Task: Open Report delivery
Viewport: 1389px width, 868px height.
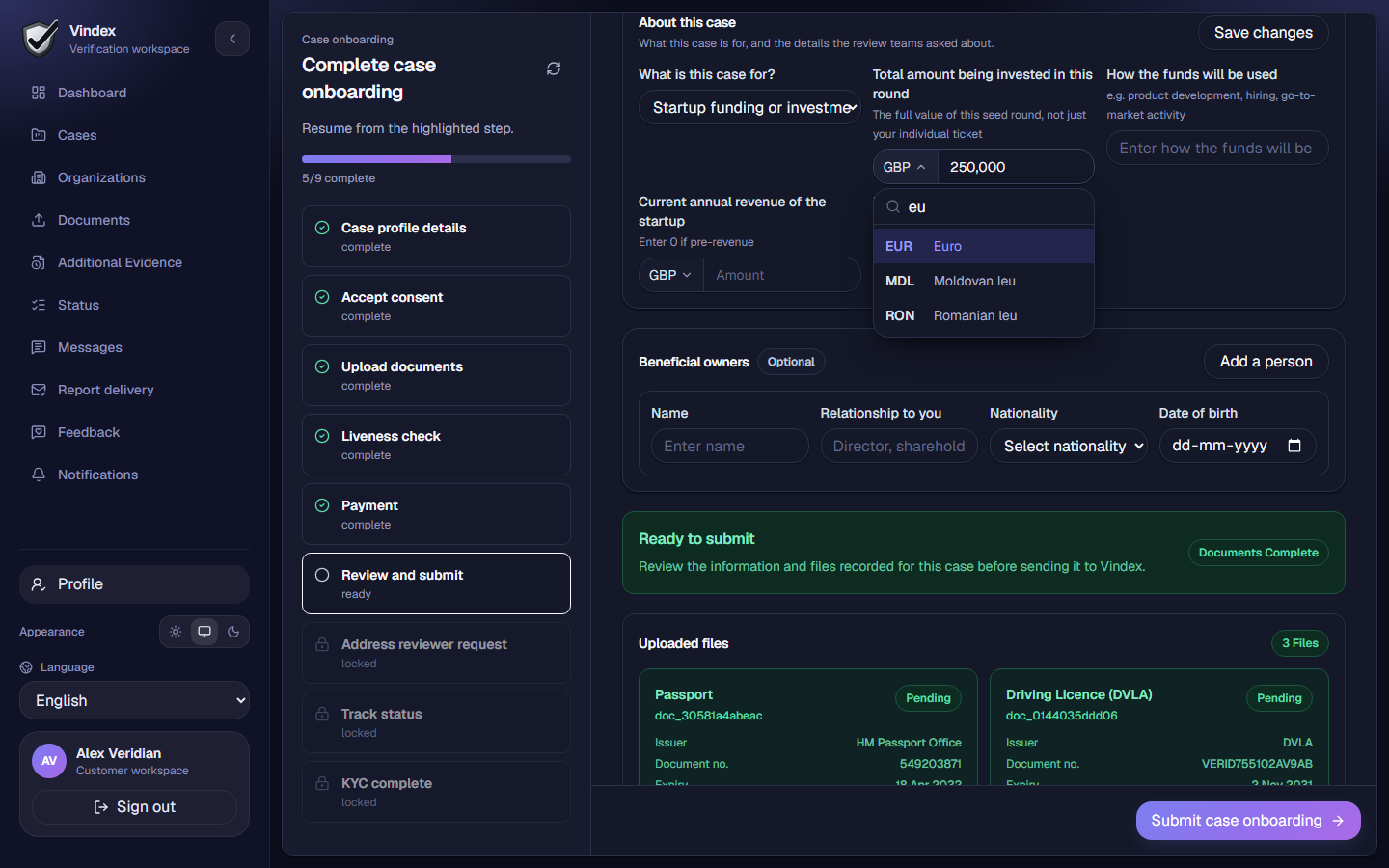Action: click(134, 390)
